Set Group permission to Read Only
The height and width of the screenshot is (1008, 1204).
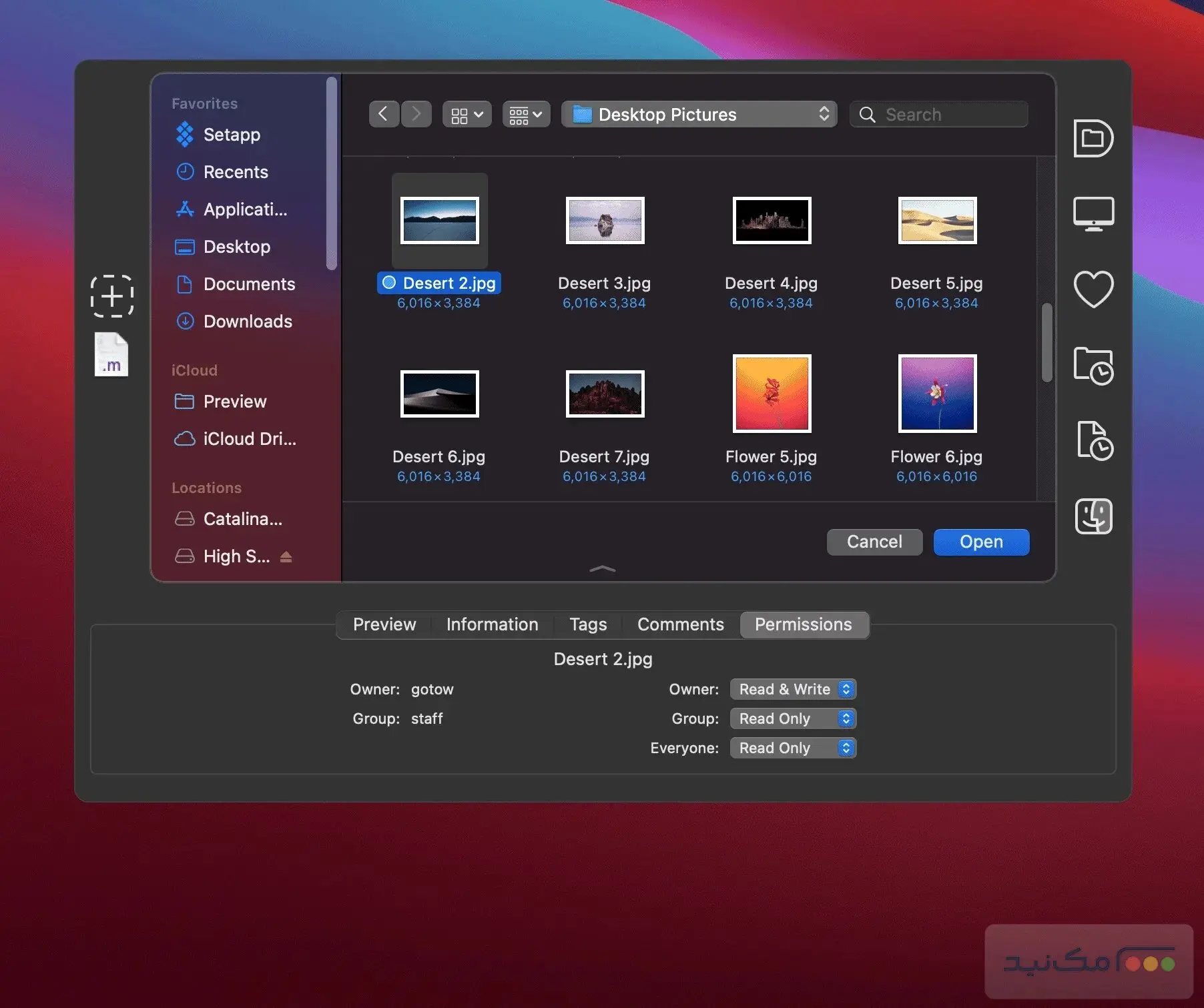[x=793, y=718]
